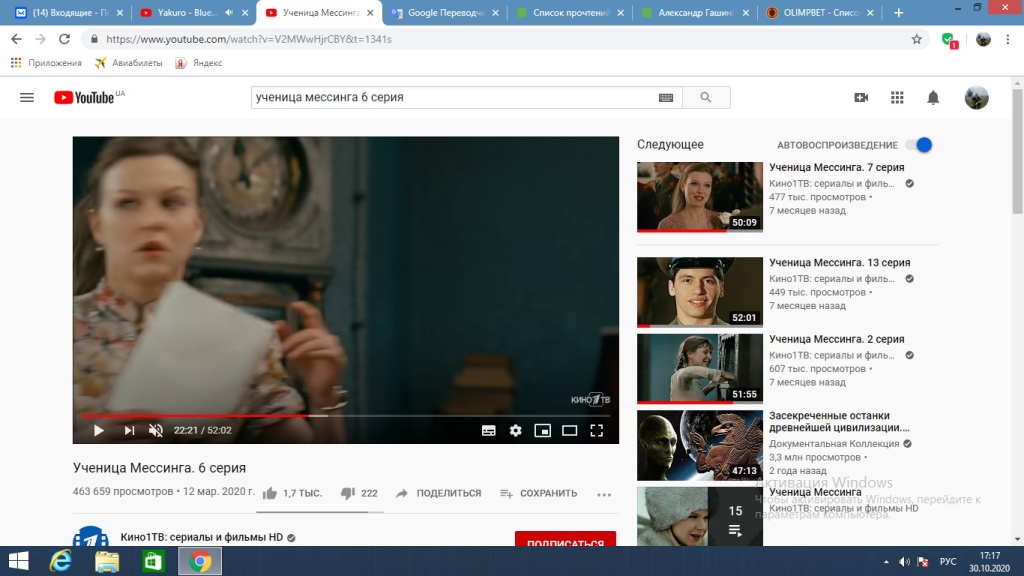Image resolution: width=1024 pixels, height=576 pixels.
Task: Open the create video camera icon
Action: point(861,97)
